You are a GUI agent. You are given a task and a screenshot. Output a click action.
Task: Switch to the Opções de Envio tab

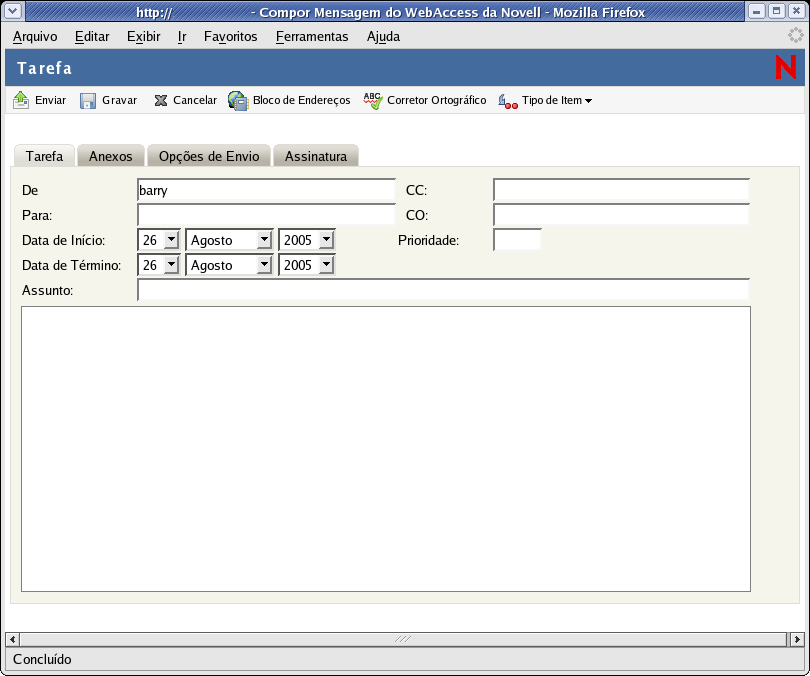click(209, 156)
